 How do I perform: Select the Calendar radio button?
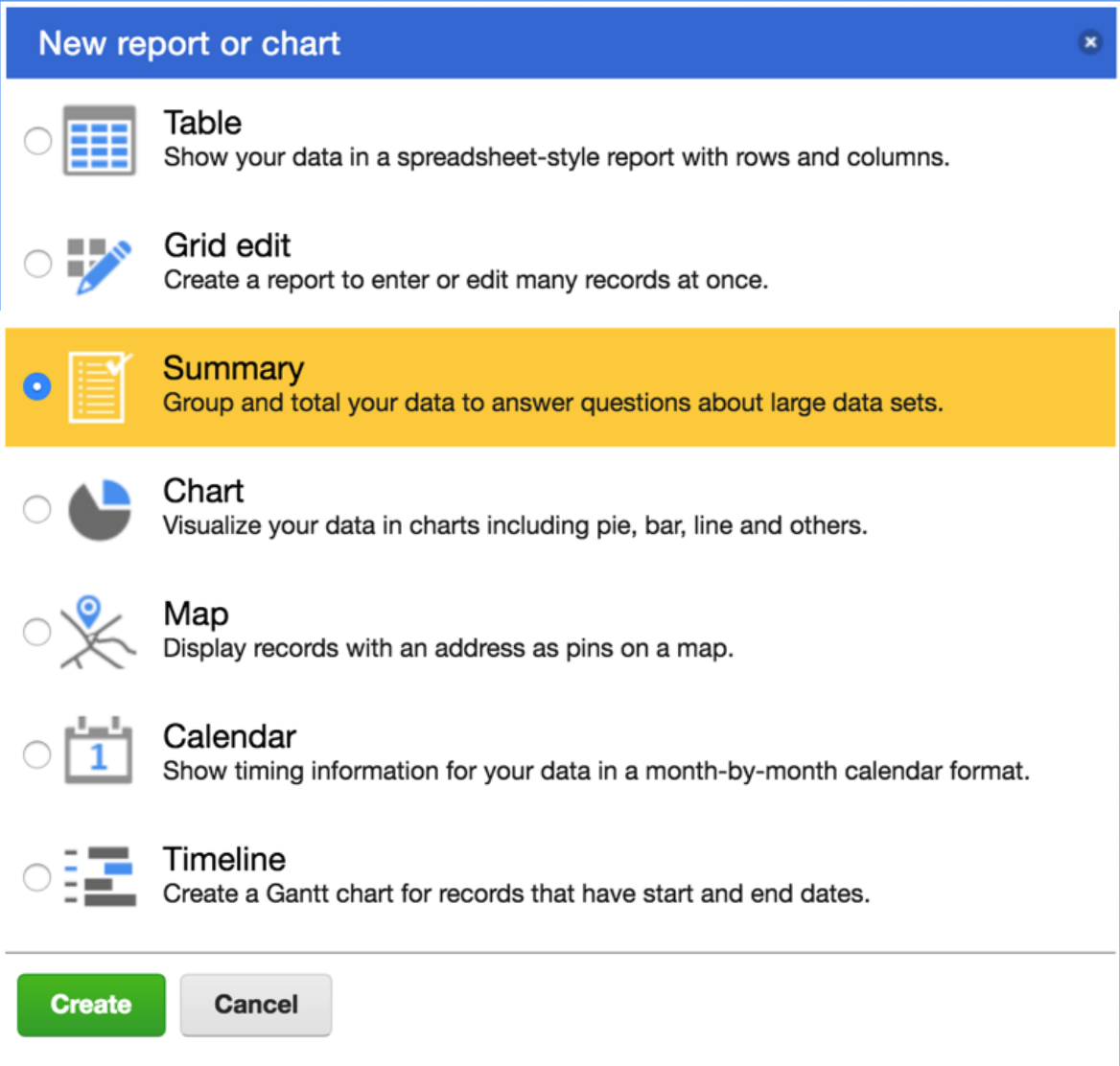pos(37,754)
